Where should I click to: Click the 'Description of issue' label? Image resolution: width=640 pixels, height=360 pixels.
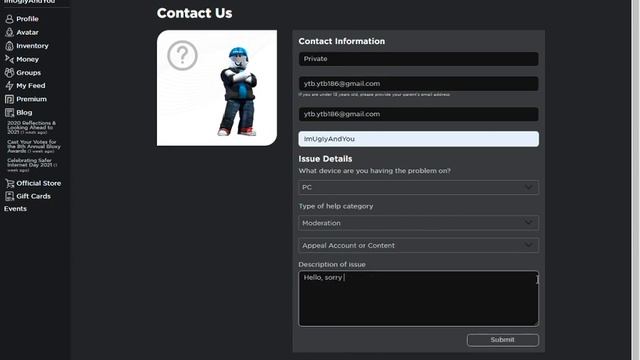pyautogui.click(x=332, y=264)
